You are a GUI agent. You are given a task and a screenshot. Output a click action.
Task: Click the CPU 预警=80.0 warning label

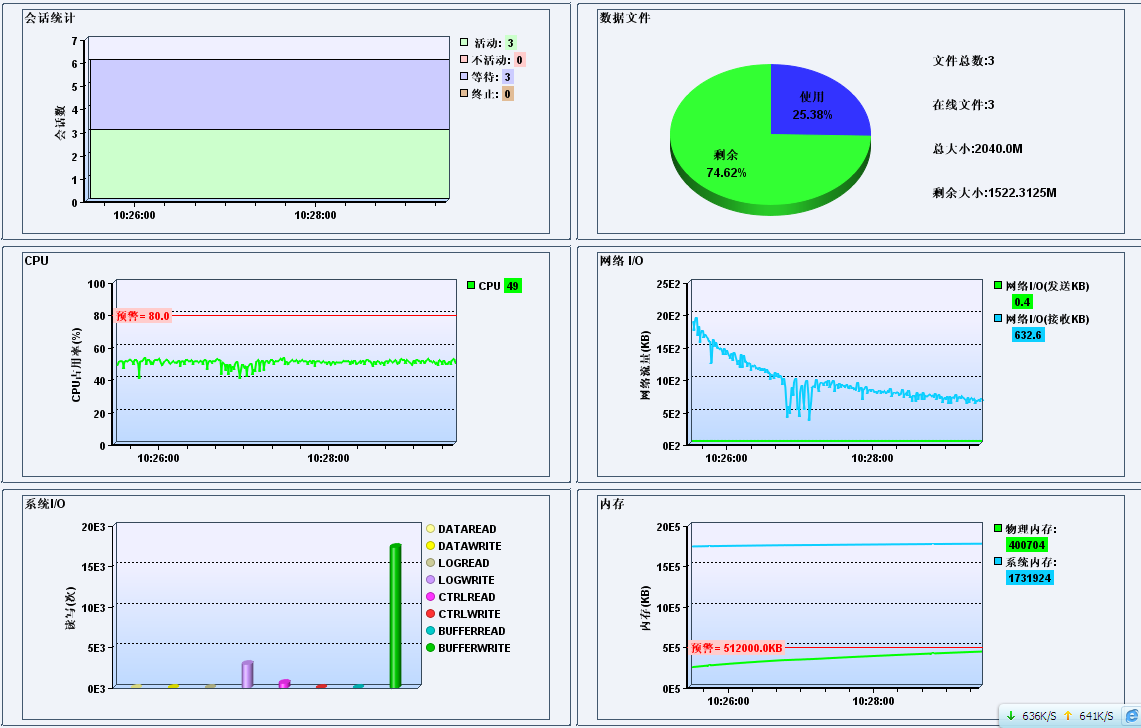click(144, 316)
